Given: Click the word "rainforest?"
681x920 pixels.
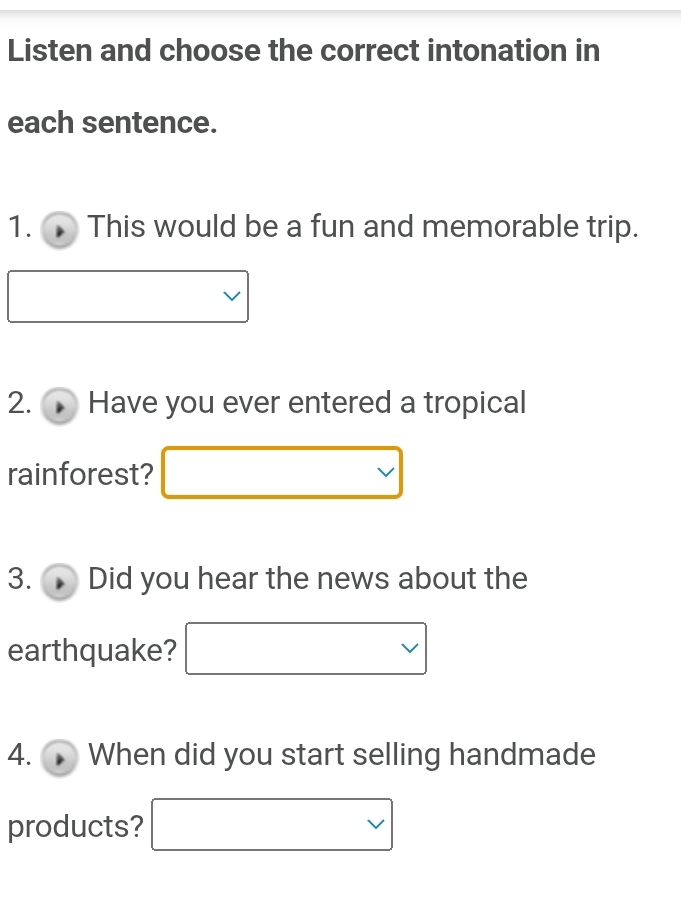Looking at the screenshot, I should click(x=80, y=474).
